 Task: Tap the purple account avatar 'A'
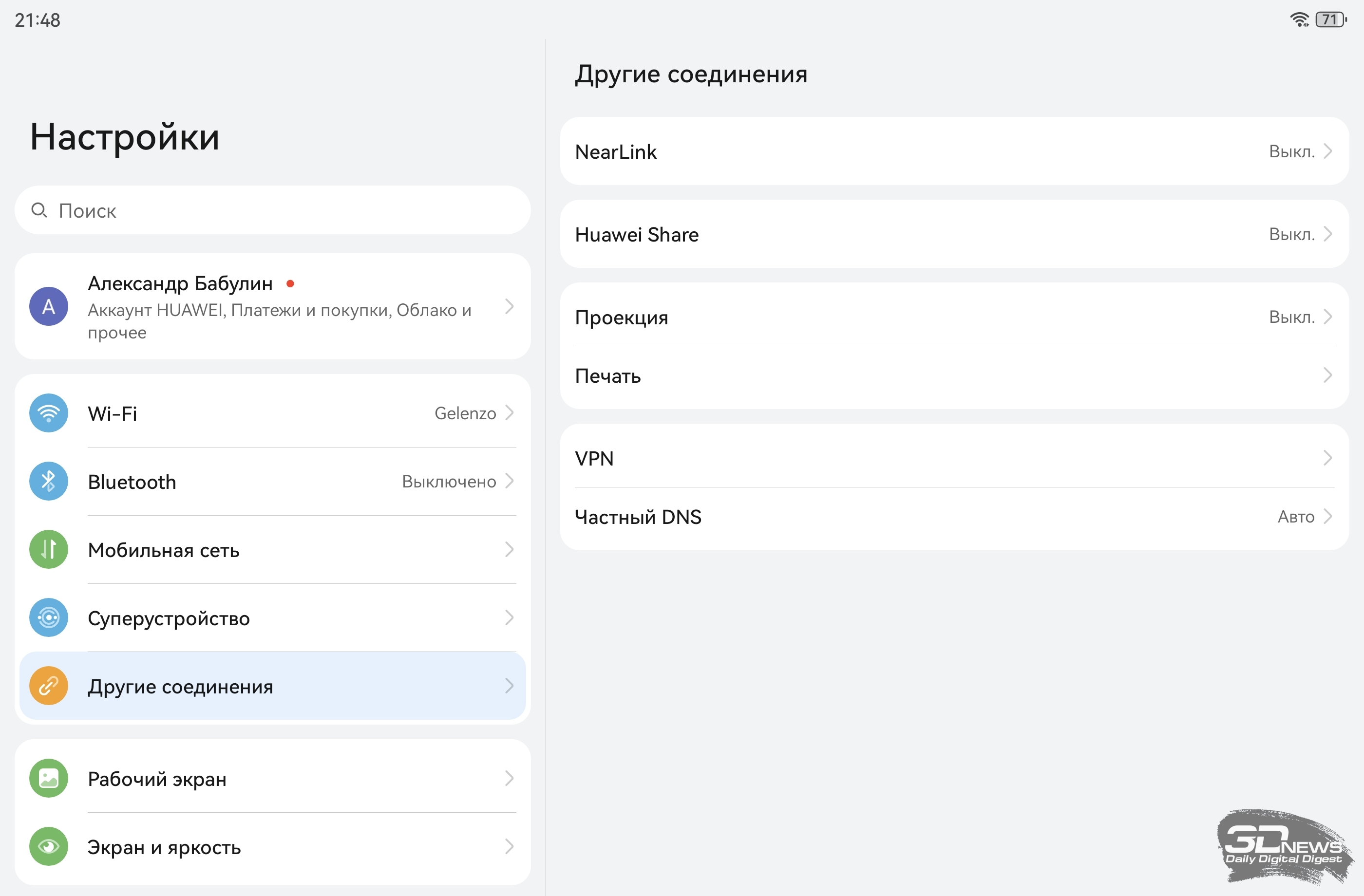click(x=49, y=306)
